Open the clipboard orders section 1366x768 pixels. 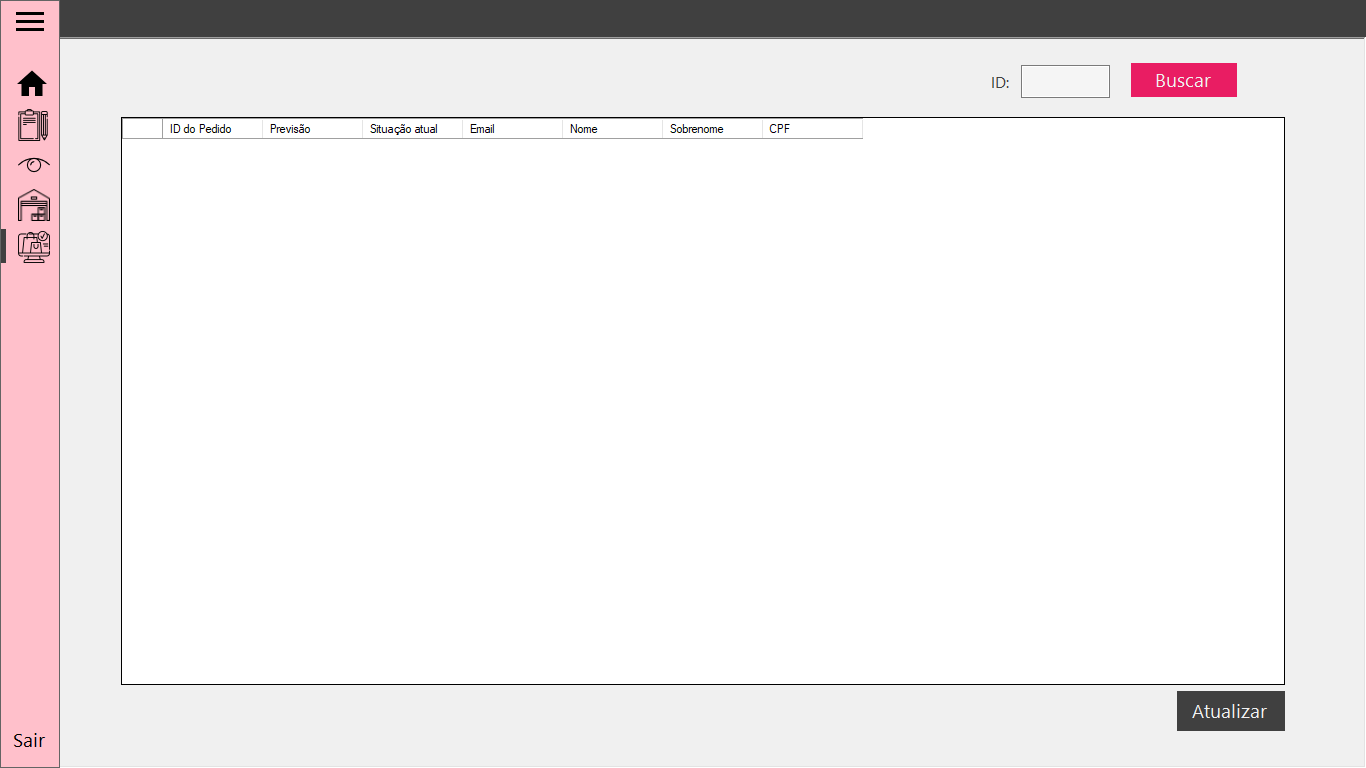[32, 124]
